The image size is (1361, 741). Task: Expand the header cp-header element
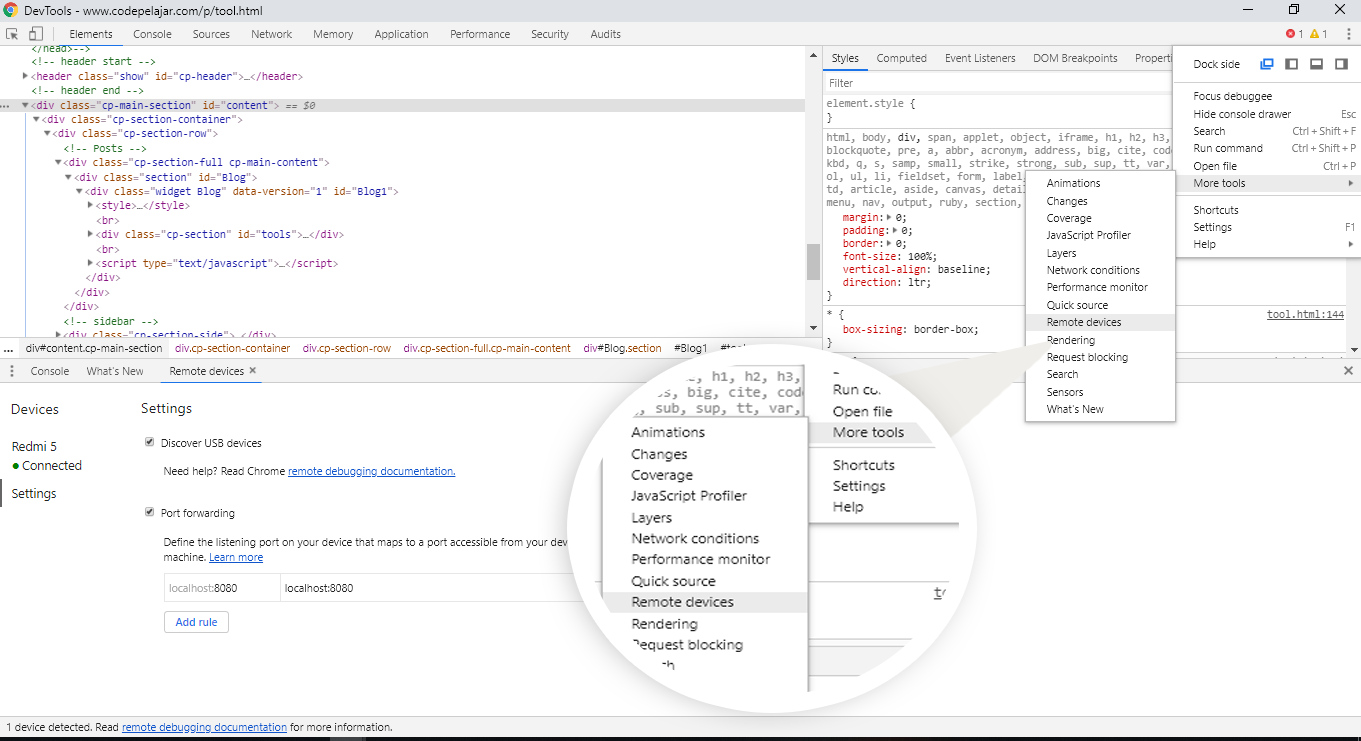(26, 76)
